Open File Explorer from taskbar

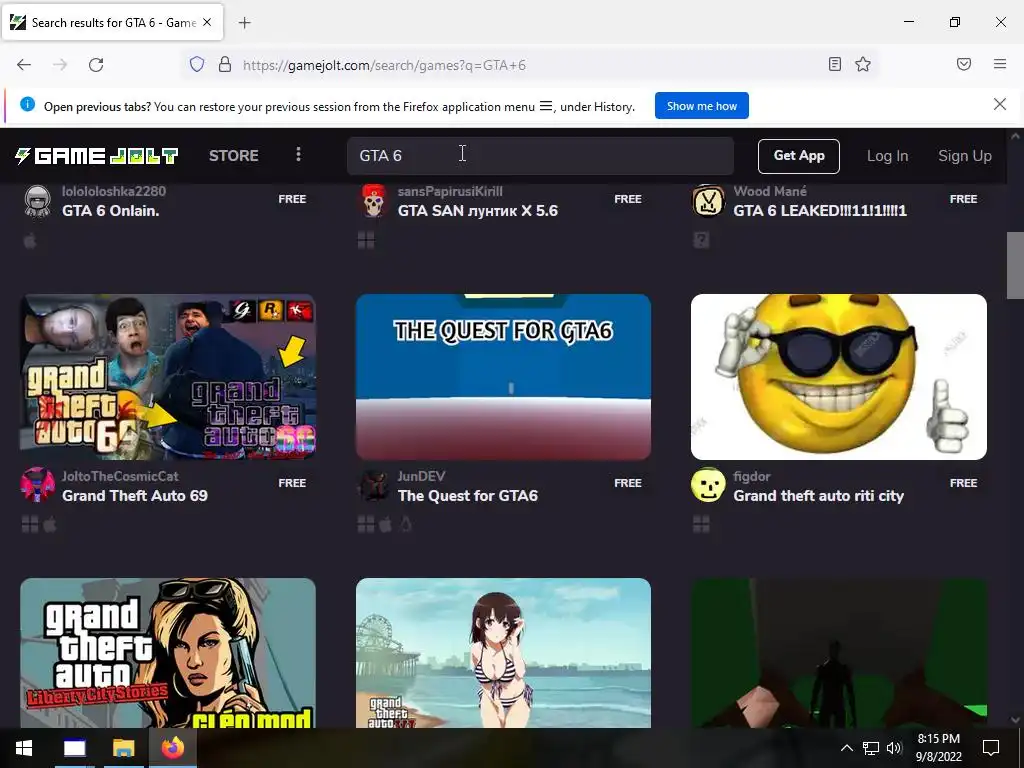(123, 748)
